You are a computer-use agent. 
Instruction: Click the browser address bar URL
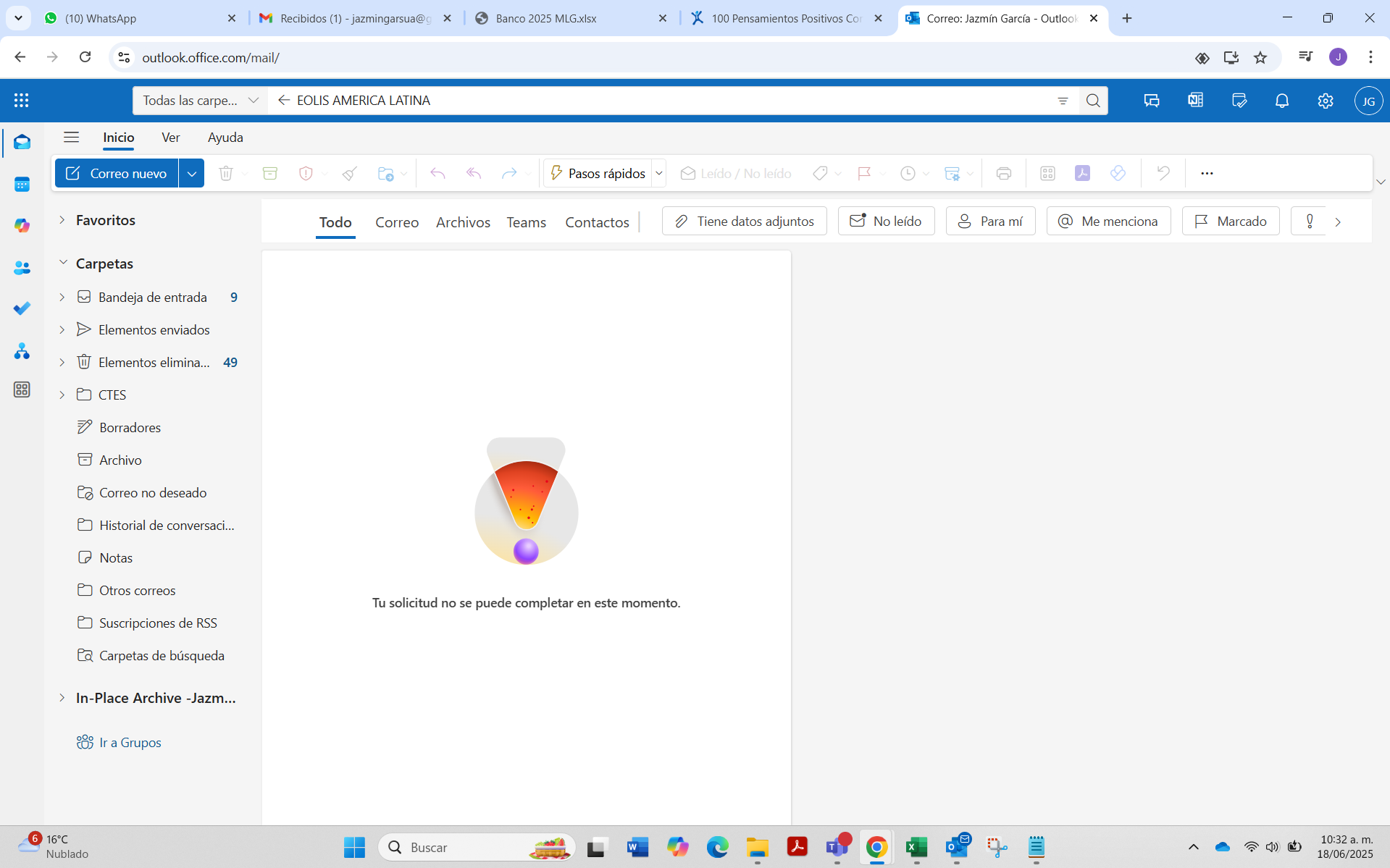pos(211,57)
